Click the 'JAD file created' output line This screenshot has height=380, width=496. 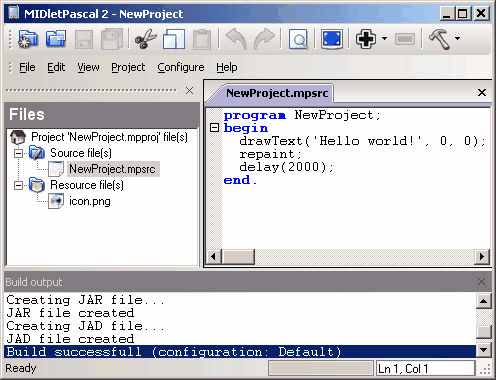[x=70, y=339]
